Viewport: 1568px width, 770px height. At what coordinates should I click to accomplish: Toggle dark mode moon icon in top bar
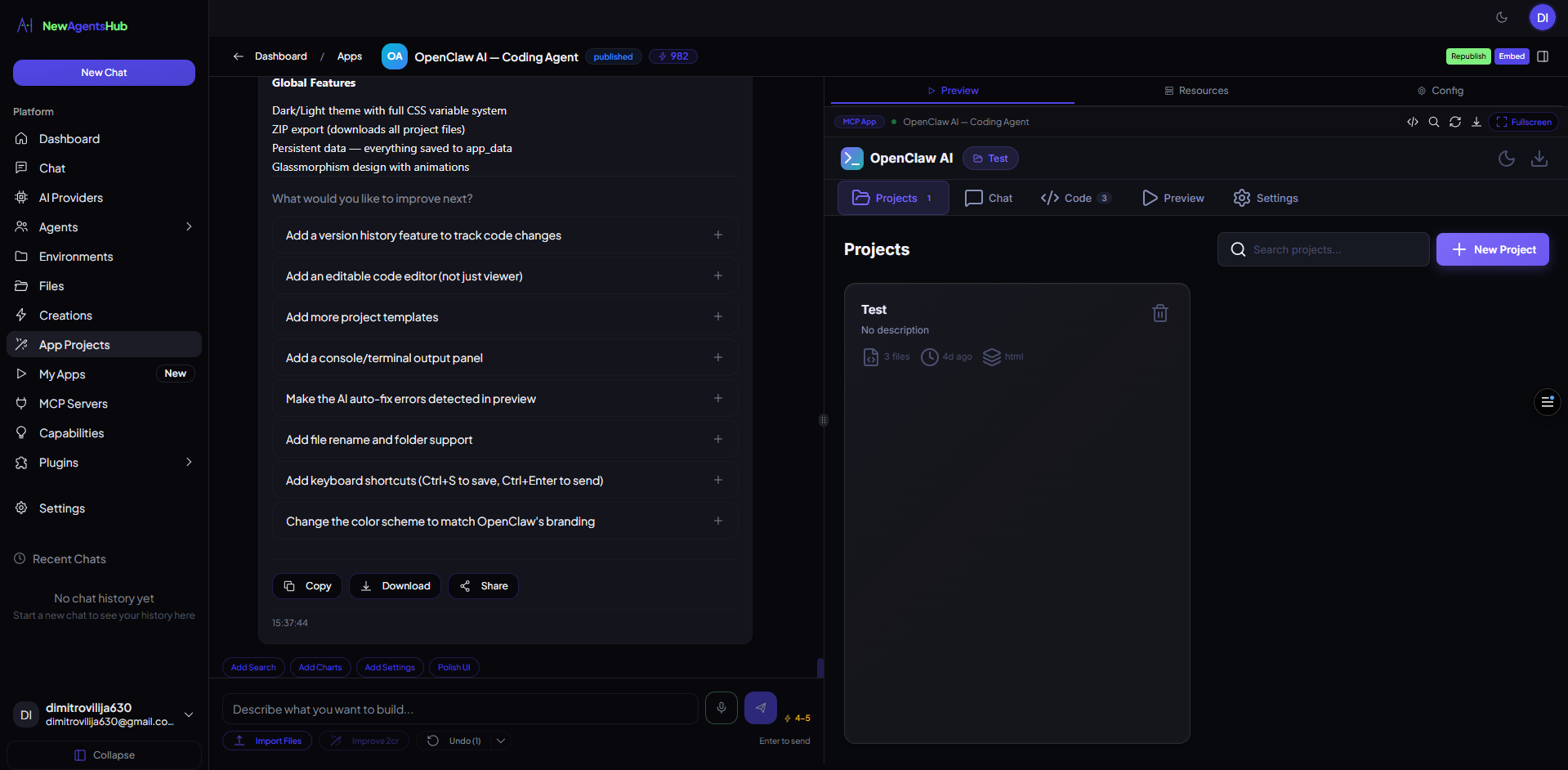[x=1502, y=17]
